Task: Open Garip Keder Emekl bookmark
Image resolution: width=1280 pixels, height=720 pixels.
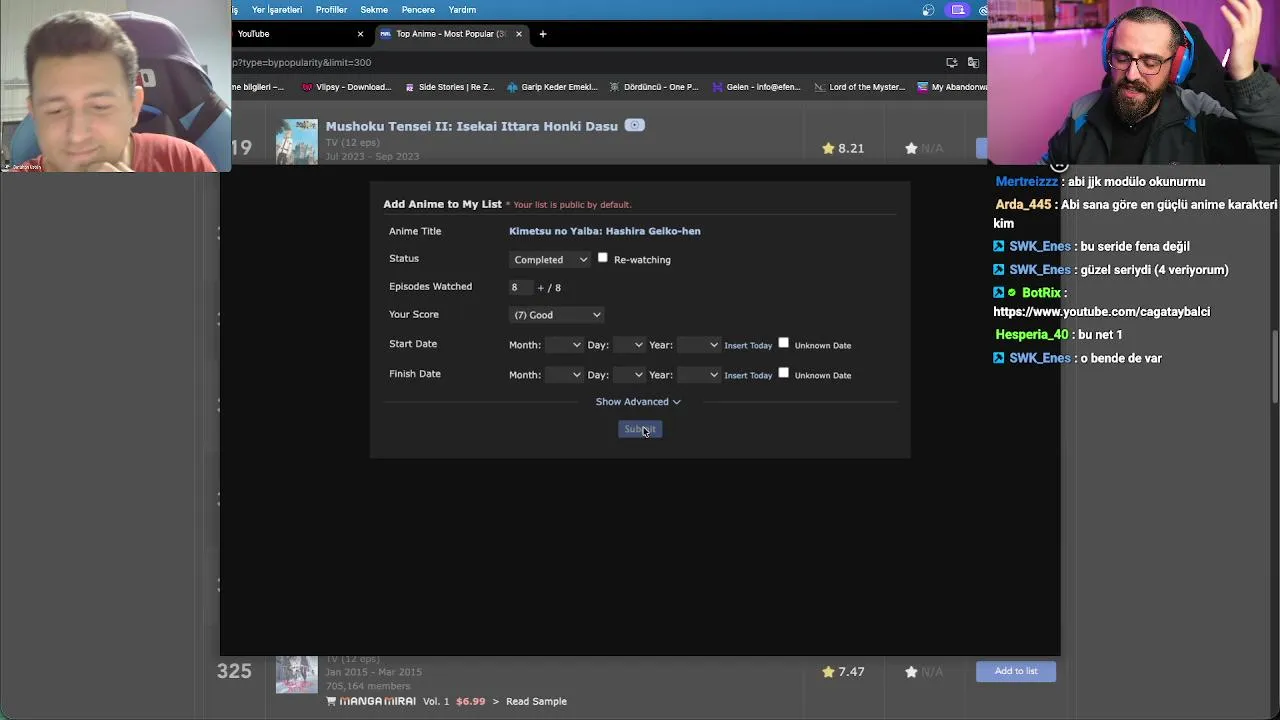Action: click(x=552, y=87)
